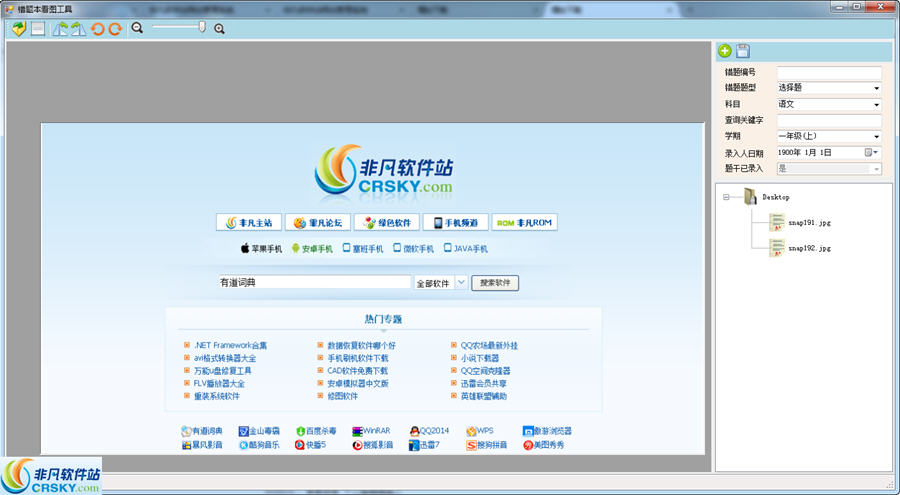Zoom out using the minus magnifier icon
The width and height of the screenshot is (900, 495).
tap(137, 28)
